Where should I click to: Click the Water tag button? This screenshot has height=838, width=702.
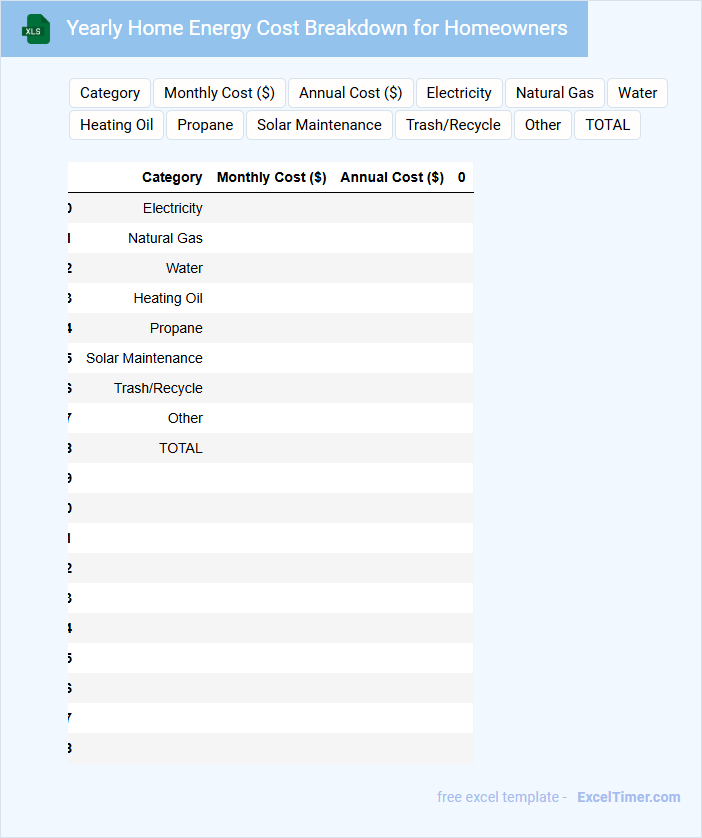[x=637, y=93]
